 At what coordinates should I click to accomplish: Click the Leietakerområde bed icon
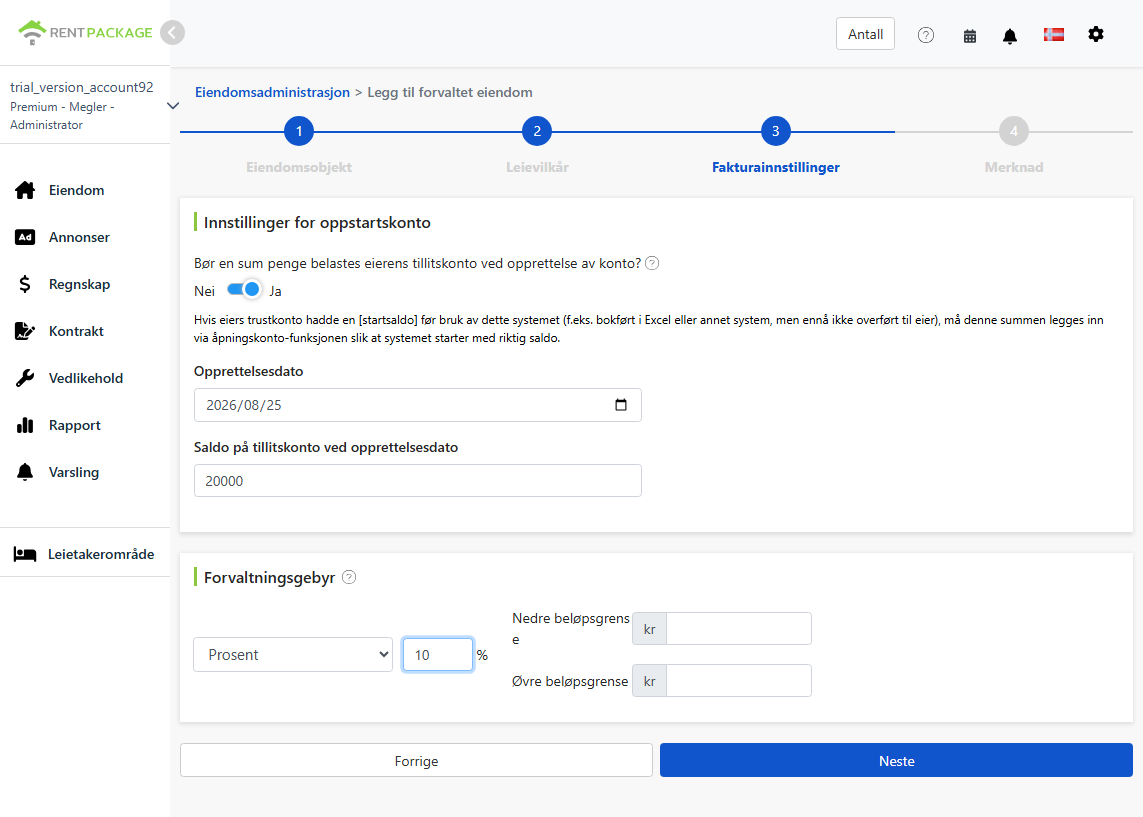click(25, 555)
